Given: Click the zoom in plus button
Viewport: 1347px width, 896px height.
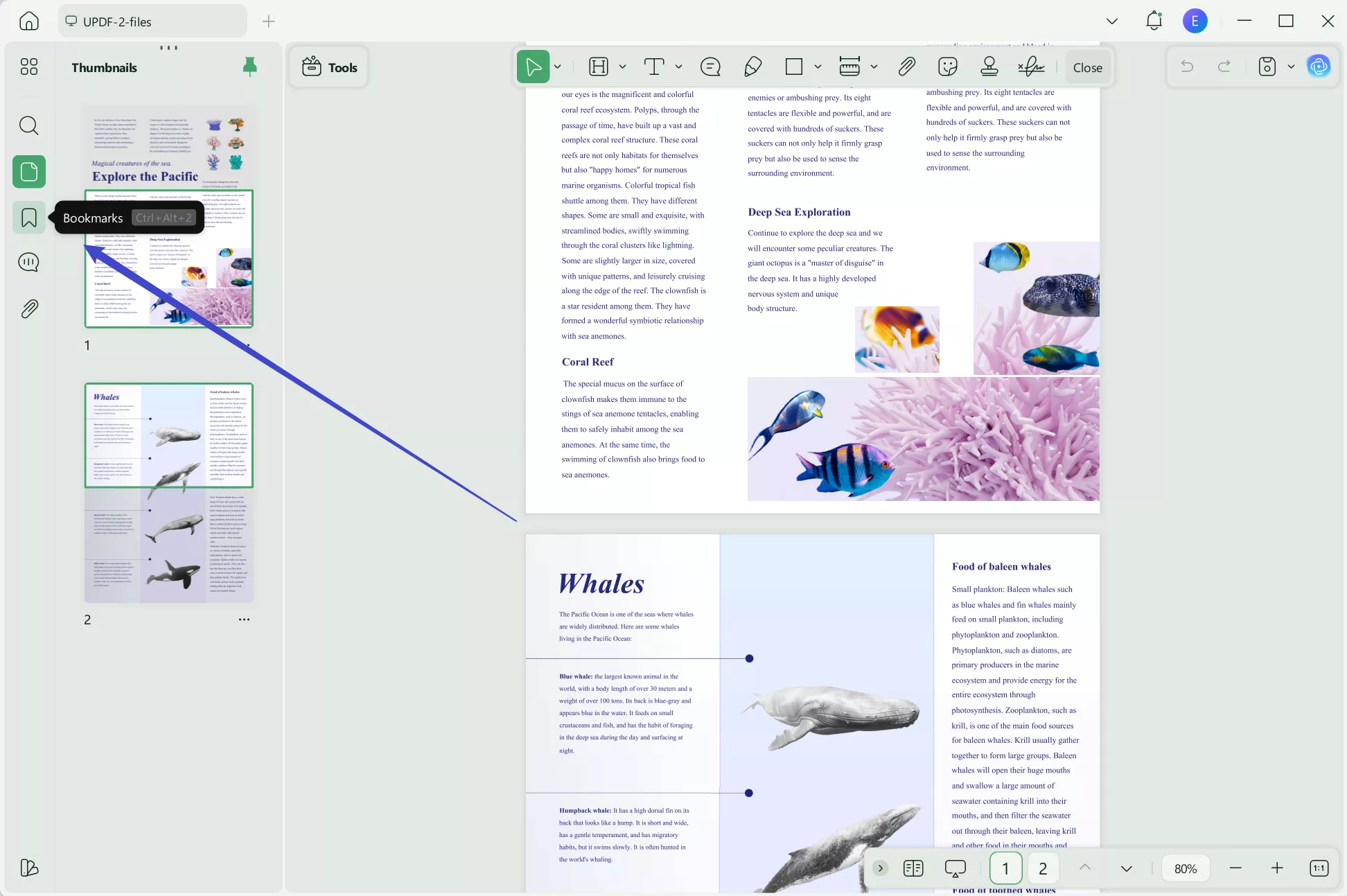Looking at the screenshot, I should pos(1277,868).
